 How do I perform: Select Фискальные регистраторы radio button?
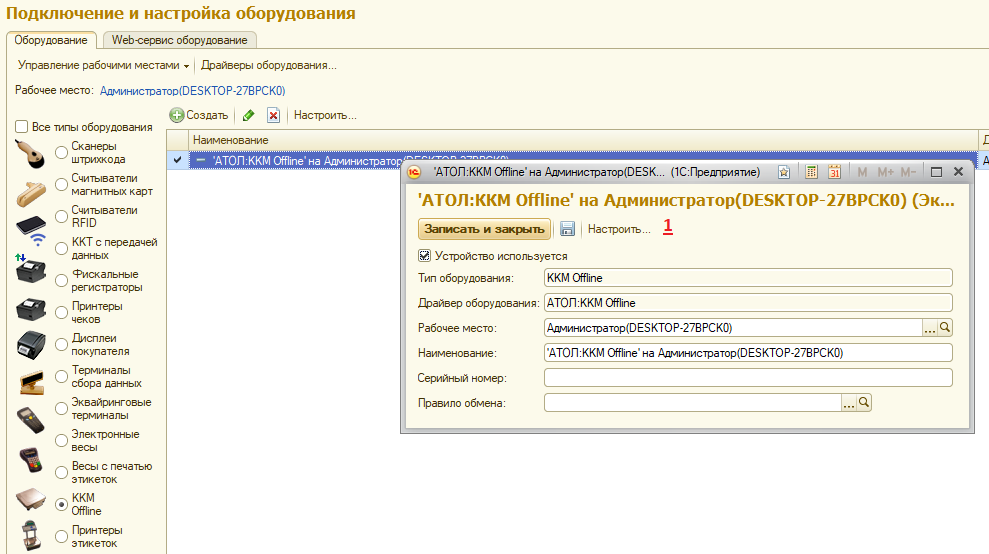pyautogui.click(x=61, y=280)
